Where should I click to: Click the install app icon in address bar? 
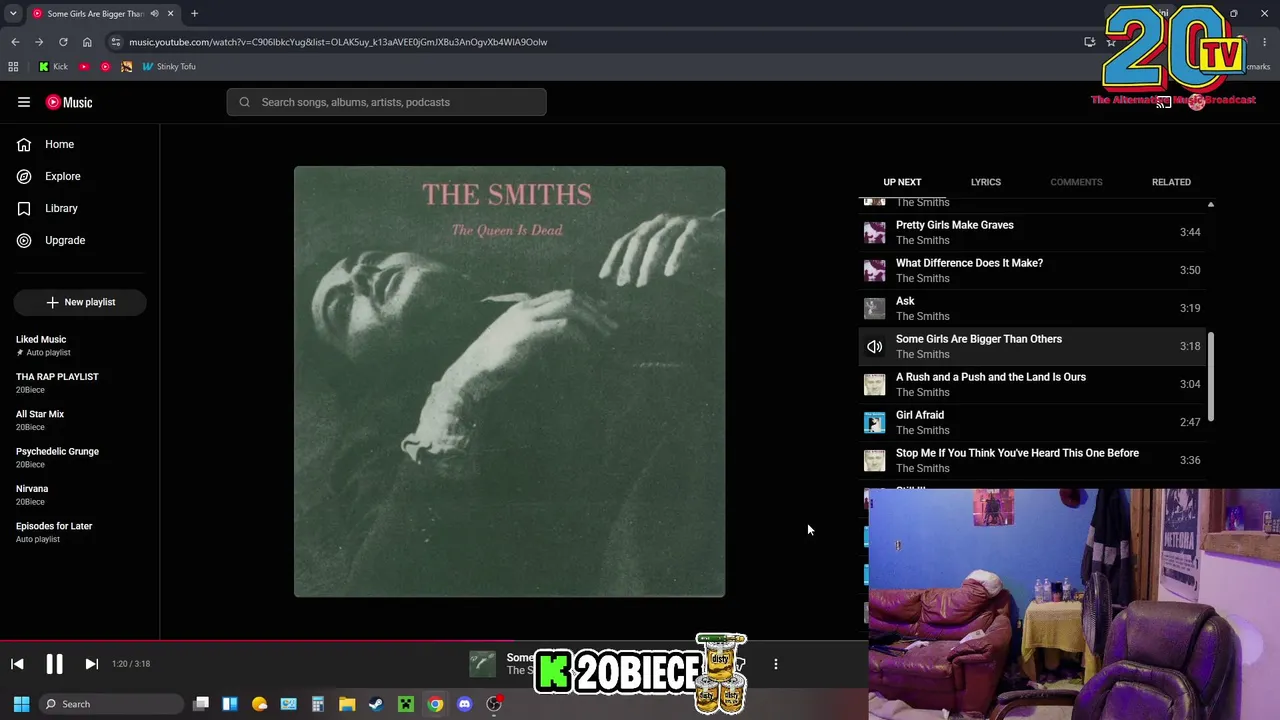click(x=1090, y=42)
